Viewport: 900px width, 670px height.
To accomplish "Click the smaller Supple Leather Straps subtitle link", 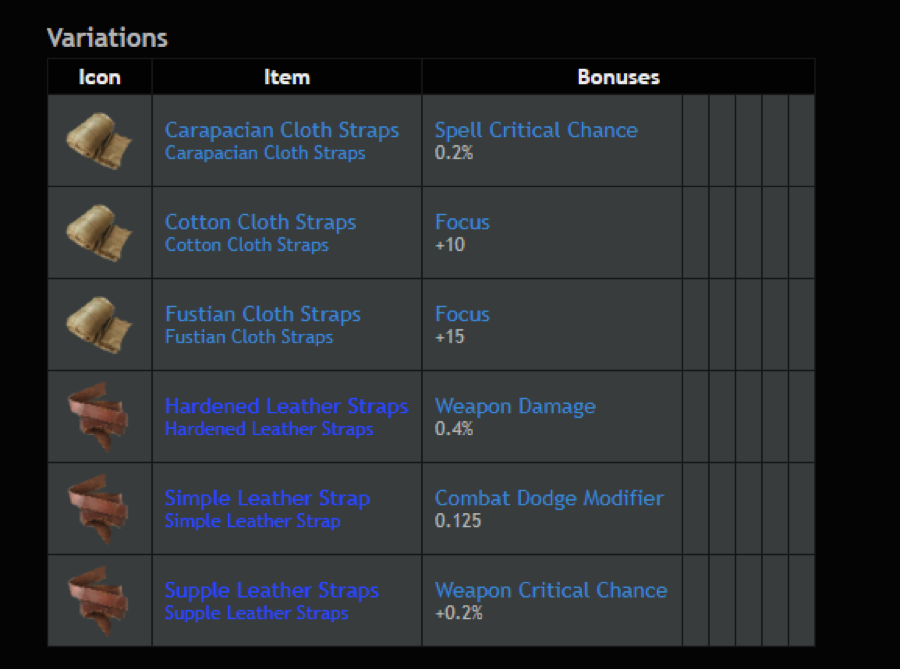I will [x=257, y=613].
